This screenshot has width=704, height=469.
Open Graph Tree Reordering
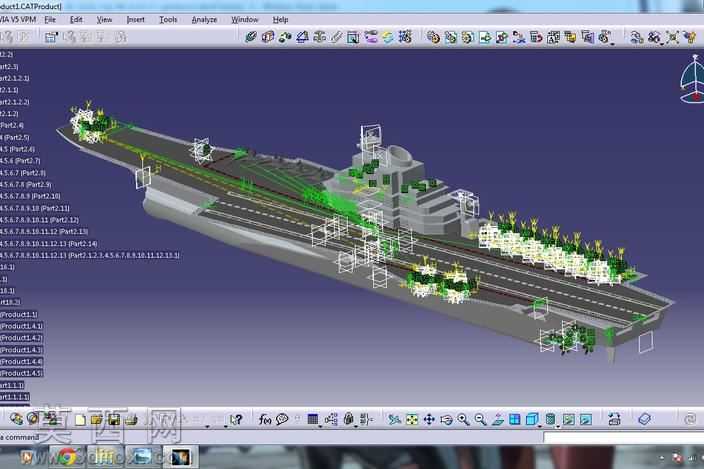click(536, 37)
